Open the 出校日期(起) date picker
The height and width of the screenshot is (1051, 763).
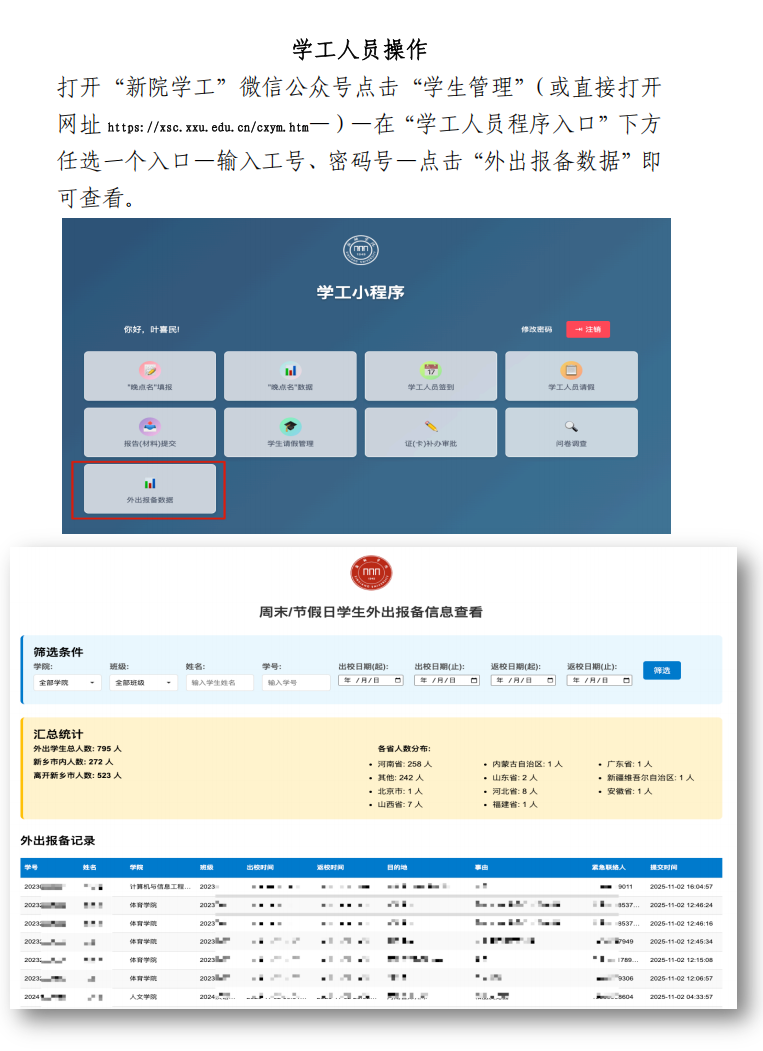(x=371, y=681)
